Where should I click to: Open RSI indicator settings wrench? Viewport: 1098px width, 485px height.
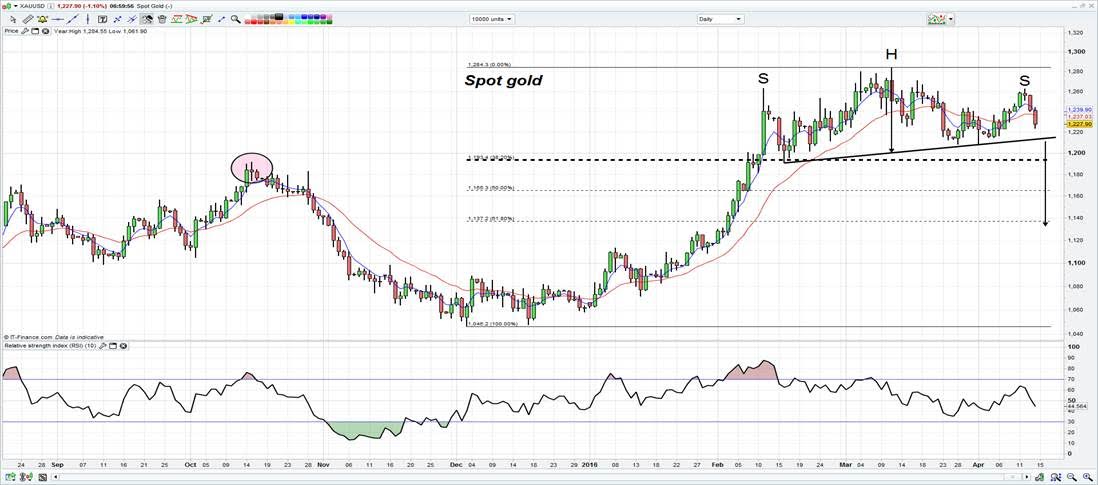click(x=102, y=346)
